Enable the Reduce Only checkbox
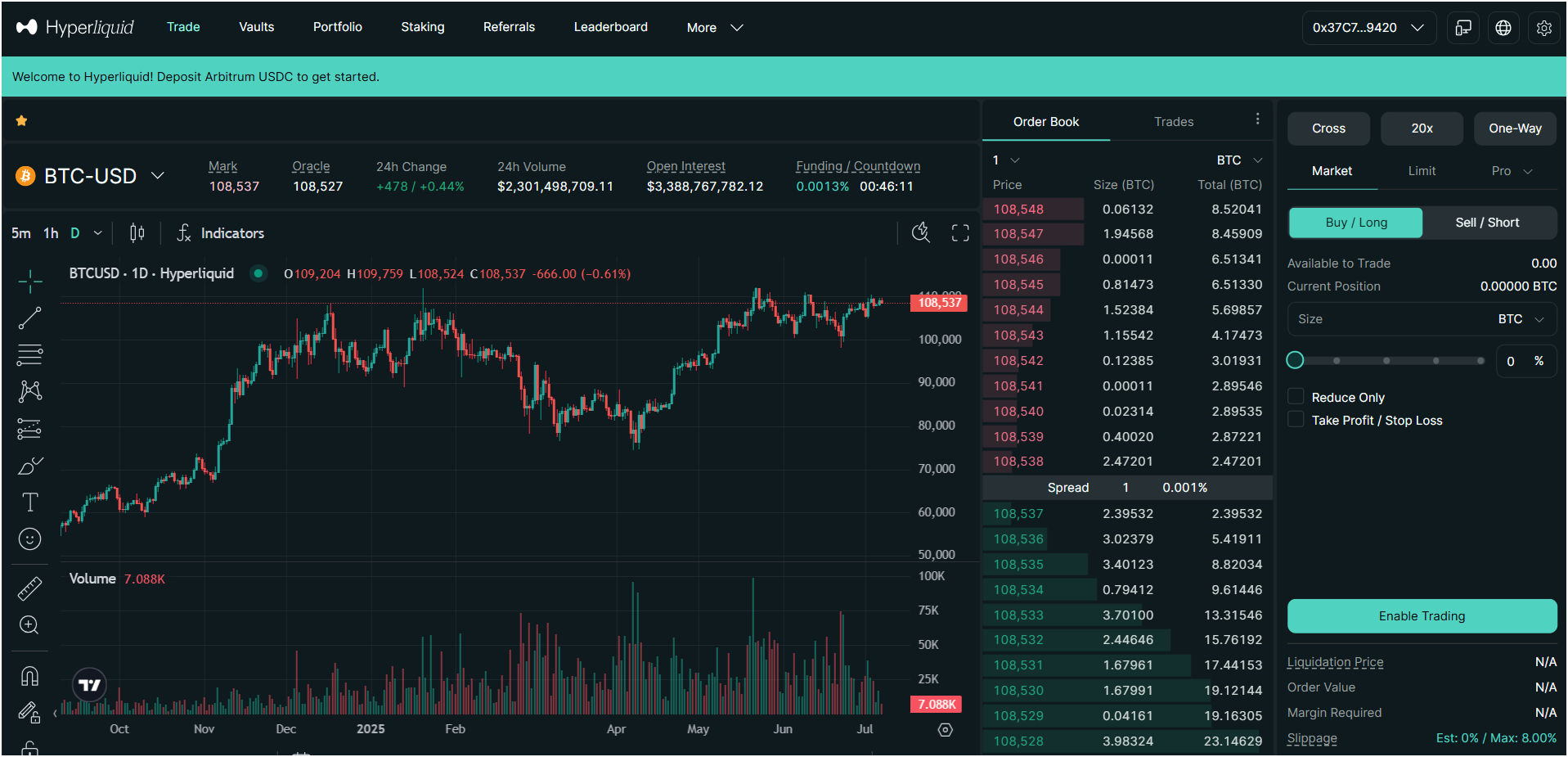Screen dimensions: 1568x757 (1296, 397)
